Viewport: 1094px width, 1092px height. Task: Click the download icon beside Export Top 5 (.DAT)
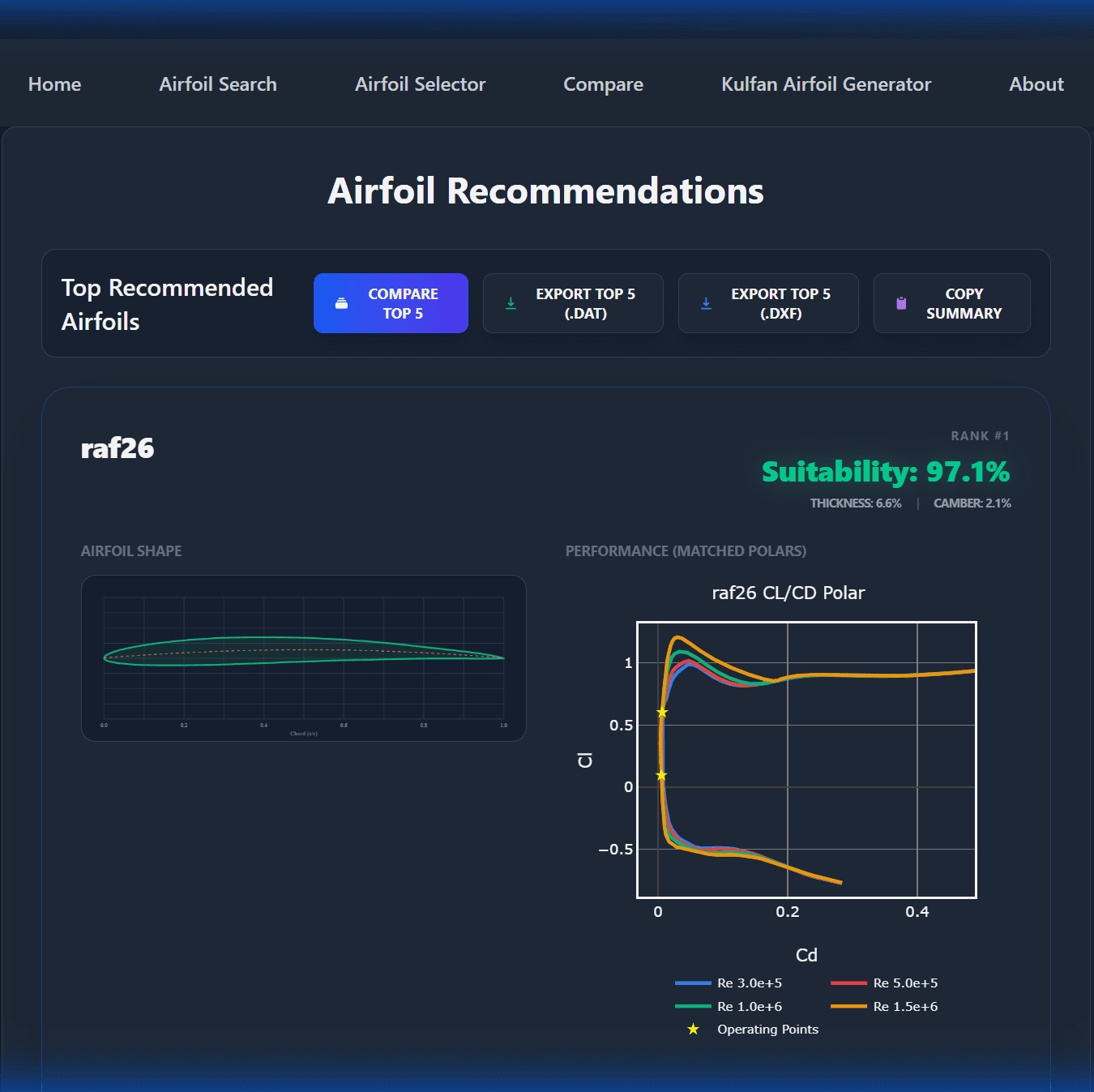point(511,302)
